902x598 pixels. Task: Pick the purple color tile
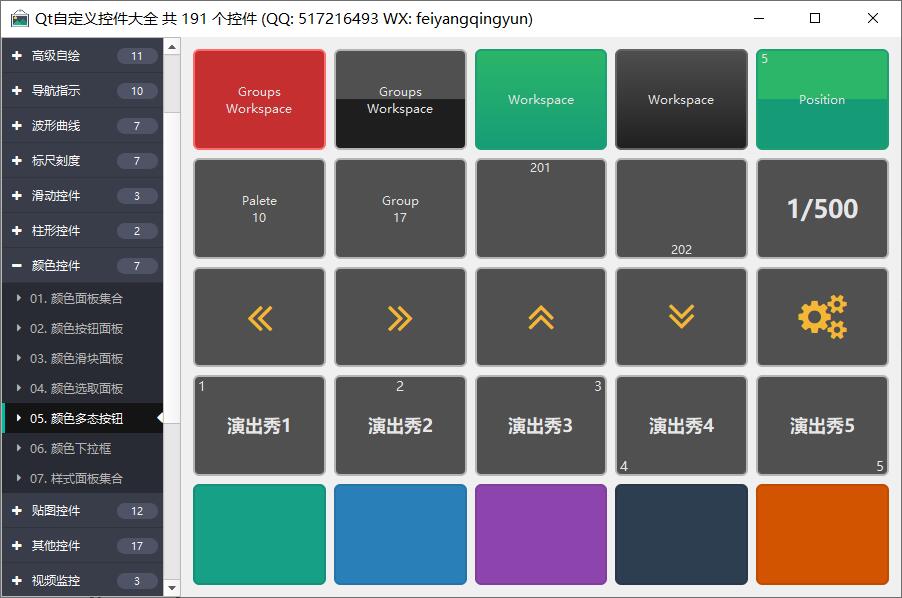point(541,534)
